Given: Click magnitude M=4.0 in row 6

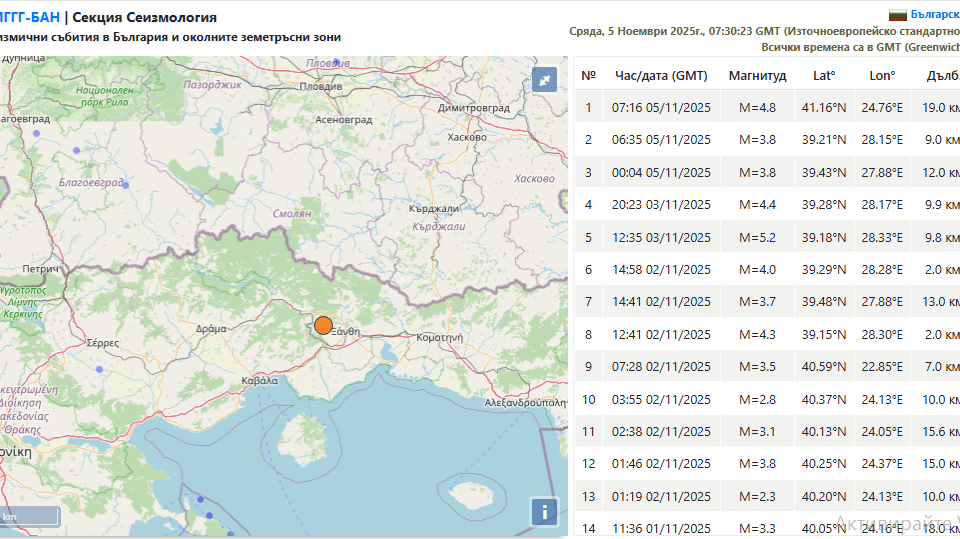Looking at the screenshot, I should click(757, 270).
